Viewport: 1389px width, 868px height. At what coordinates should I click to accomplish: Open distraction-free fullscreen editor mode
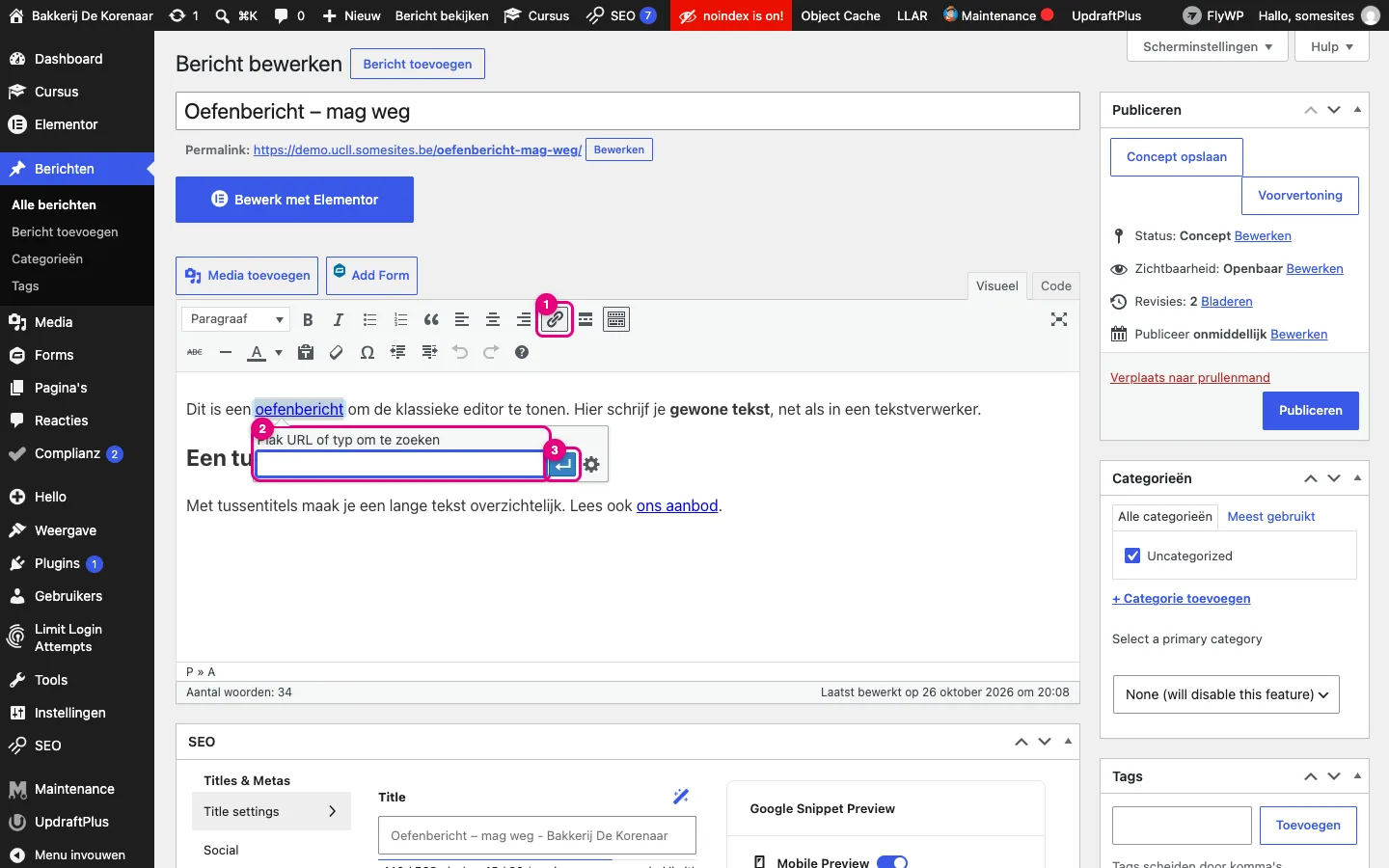pos(1059,320)
